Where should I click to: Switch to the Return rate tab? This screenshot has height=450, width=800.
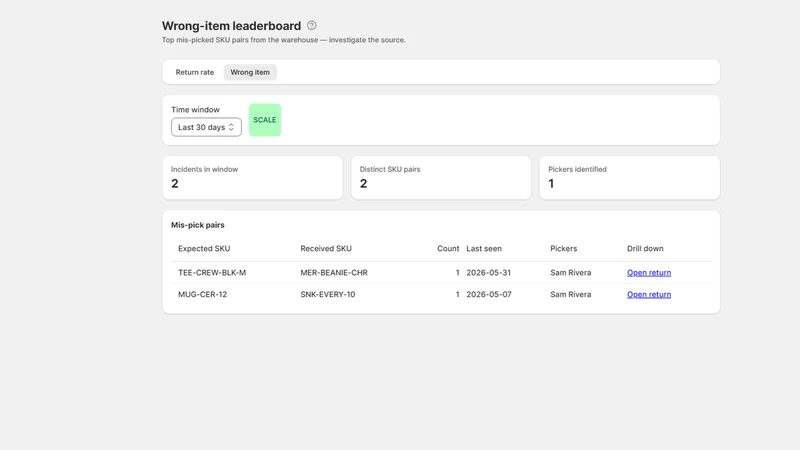pyautogui.click(x=195, y=72)
